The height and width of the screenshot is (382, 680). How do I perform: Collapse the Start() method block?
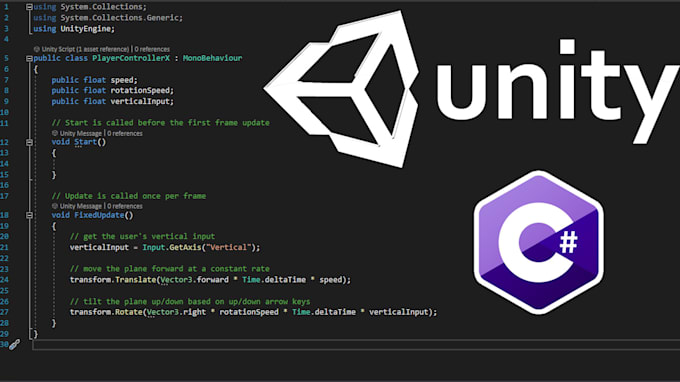pyautogui.click(x=29, y=142)
